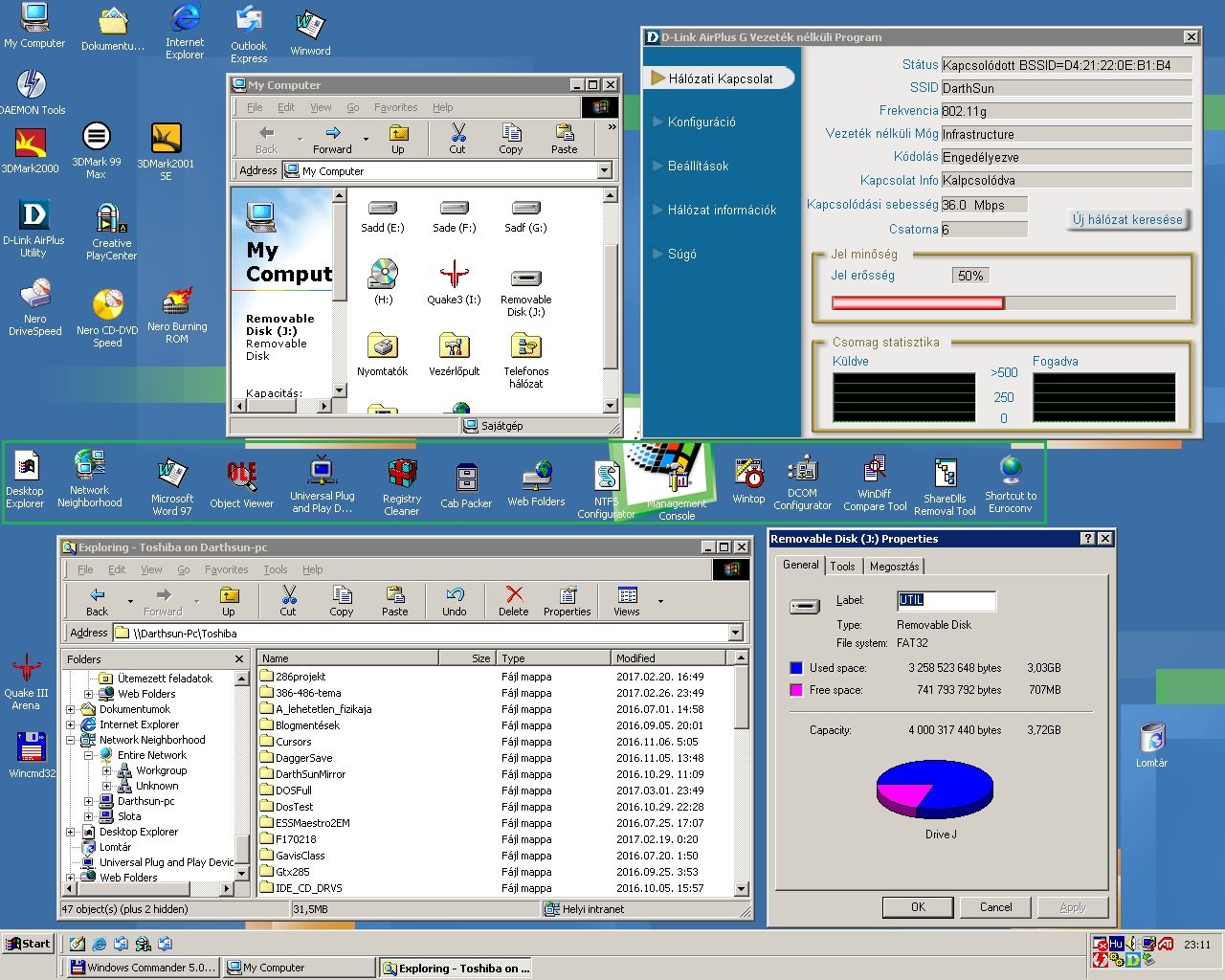Screen dimensions: 1225x980
Task: Select Hálózat információk in D-Link sidebar
Action: point(722,210)
